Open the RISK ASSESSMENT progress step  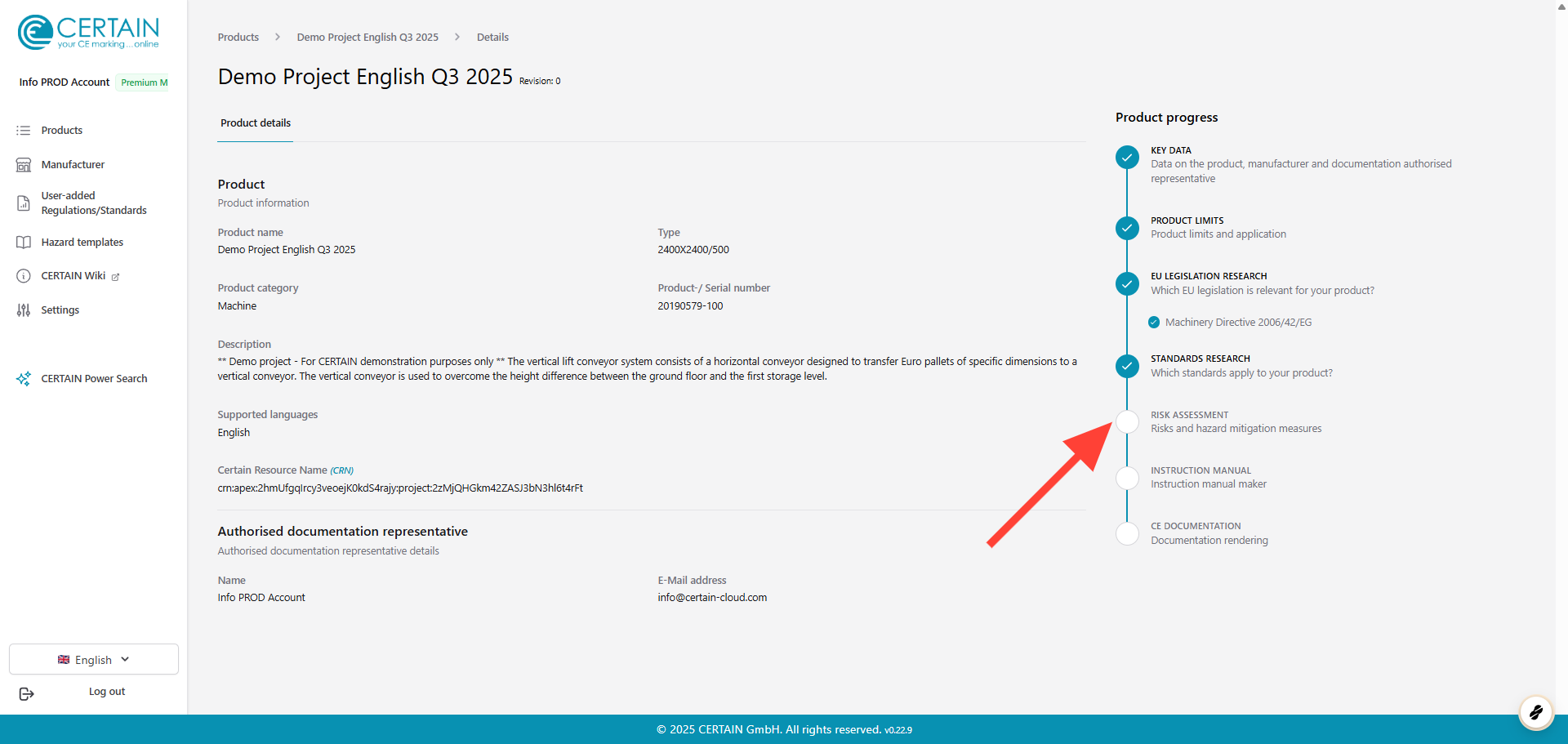tap(1190, 415)
